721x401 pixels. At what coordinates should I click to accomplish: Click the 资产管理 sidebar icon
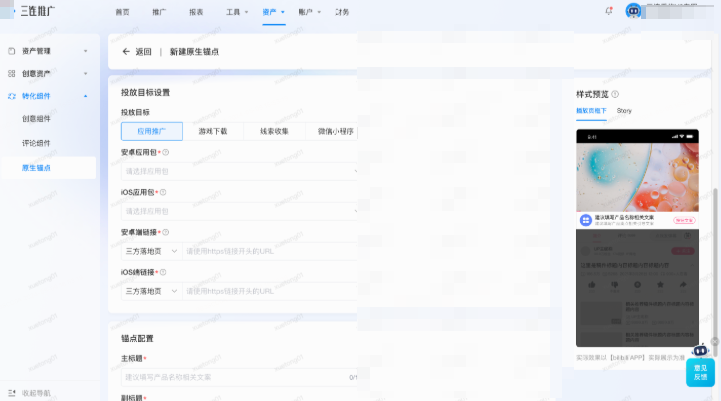(12, 51)
